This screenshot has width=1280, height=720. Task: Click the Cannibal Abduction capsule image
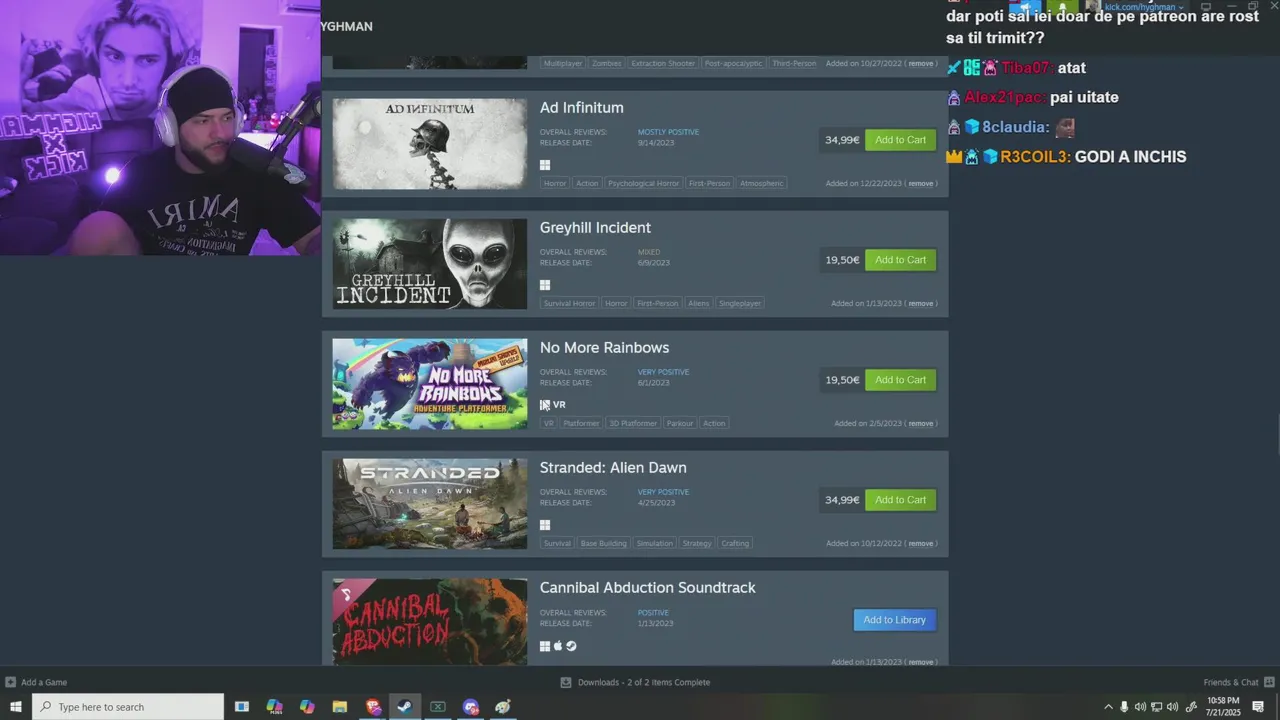click(x=429, y=621)
